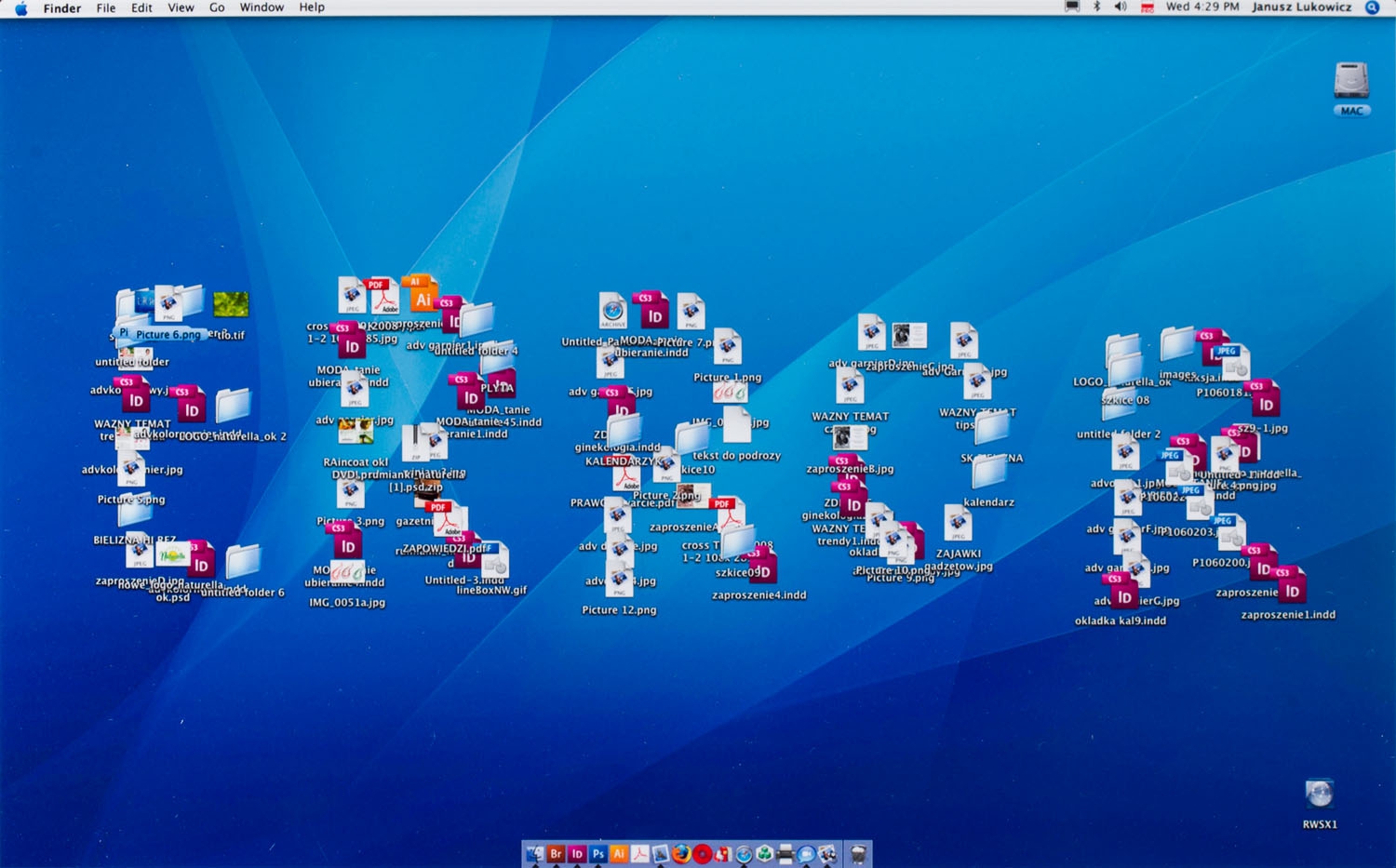Select the MAC hard drive icon
The image size is (1396, 868).
[x=1351, y=81]
